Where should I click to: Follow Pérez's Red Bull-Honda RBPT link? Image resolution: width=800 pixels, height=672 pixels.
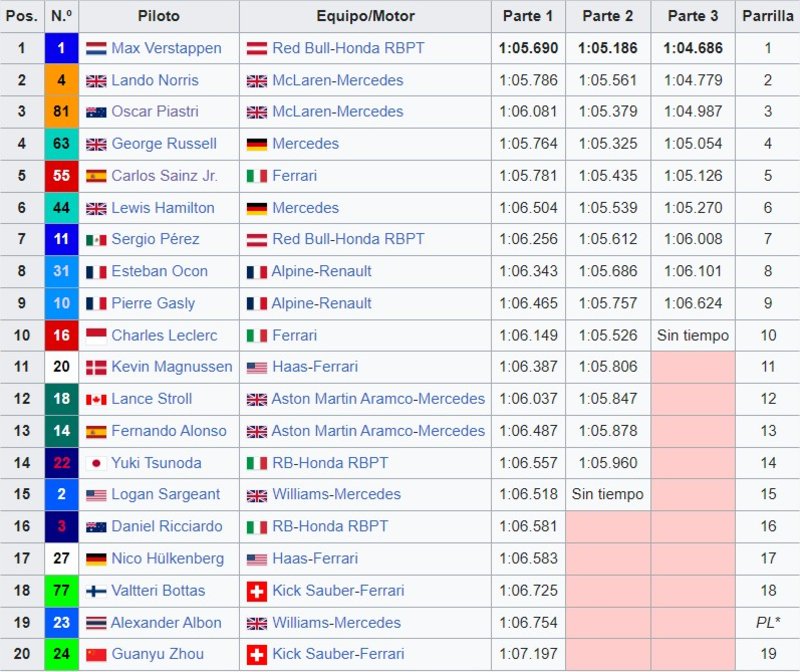348,239
